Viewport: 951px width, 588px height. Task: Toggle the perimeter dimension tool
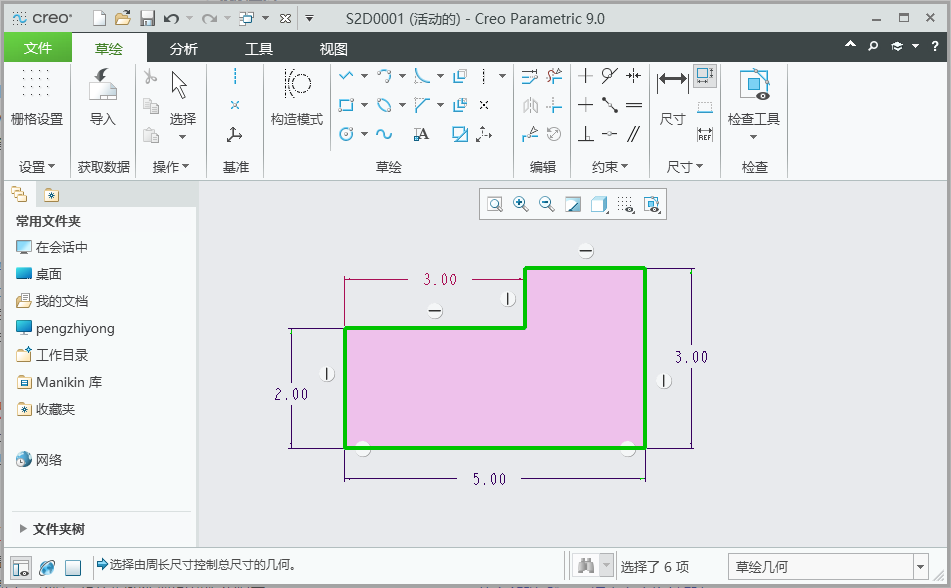pyautogui.click(x=705, y=76)
